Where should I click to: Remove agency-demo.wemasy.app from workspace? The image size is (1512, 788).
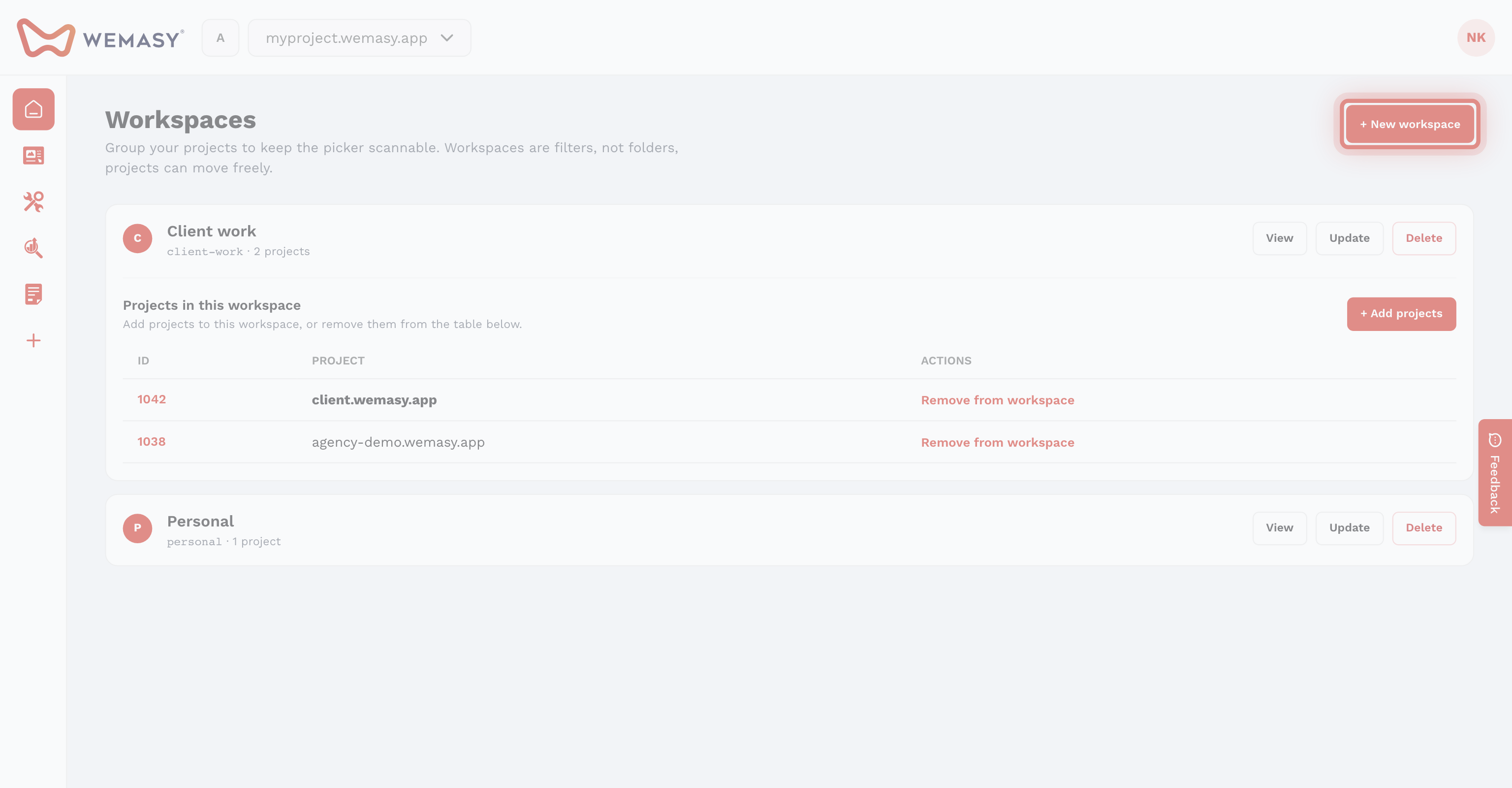997,442
